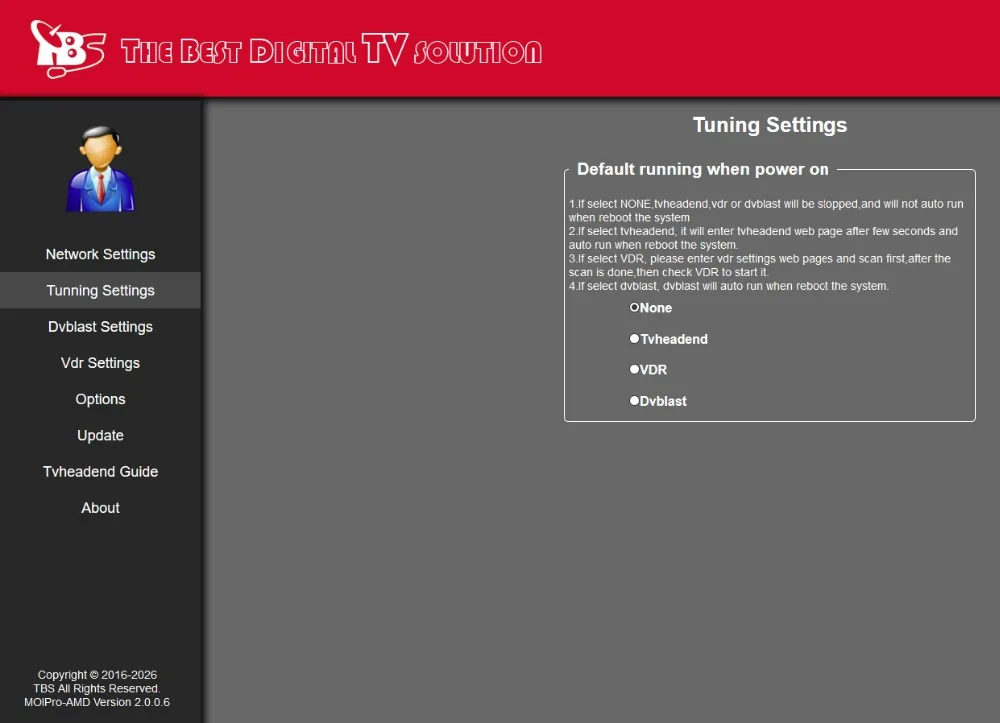Select the None radio button

[x=635, y=307]
